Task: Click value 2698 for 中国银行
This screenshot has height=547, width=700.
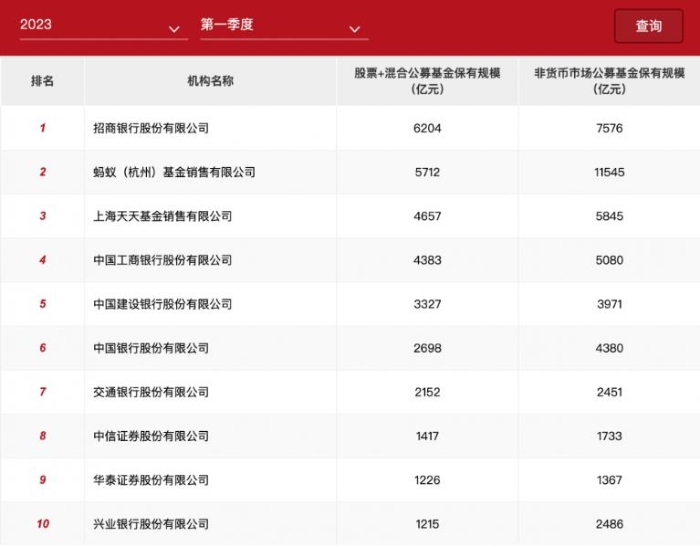Action: [x=427, y=348]
